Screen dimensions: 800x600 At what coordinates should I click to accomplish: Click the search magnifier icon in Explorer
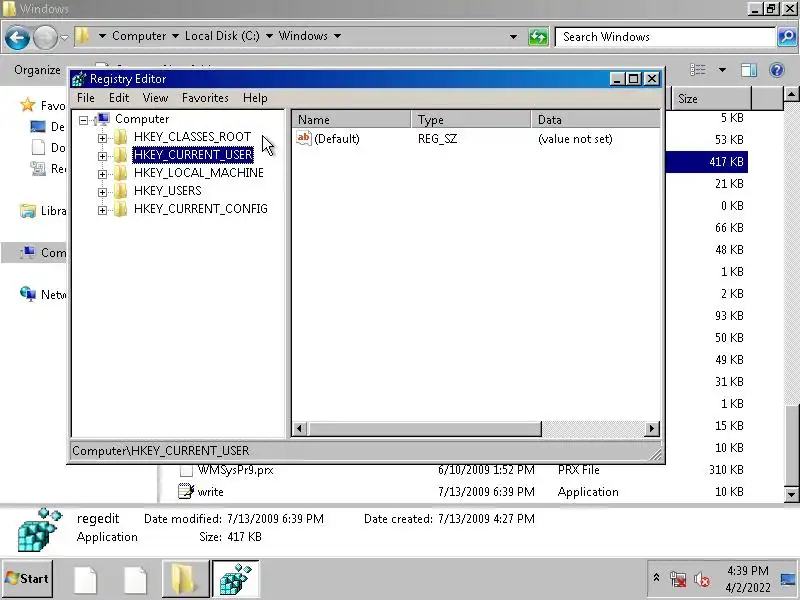pos(787,37)
